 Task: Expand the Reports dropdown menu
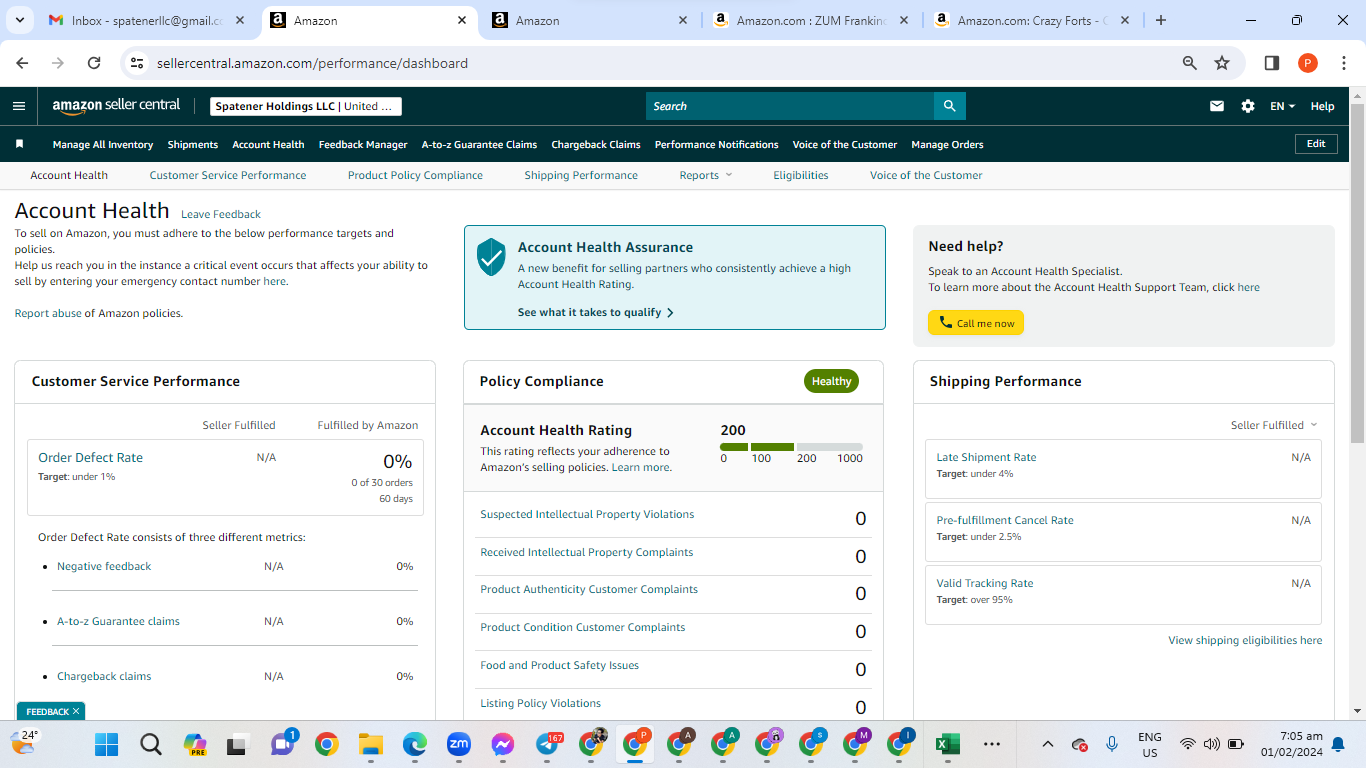coord(706,175)
